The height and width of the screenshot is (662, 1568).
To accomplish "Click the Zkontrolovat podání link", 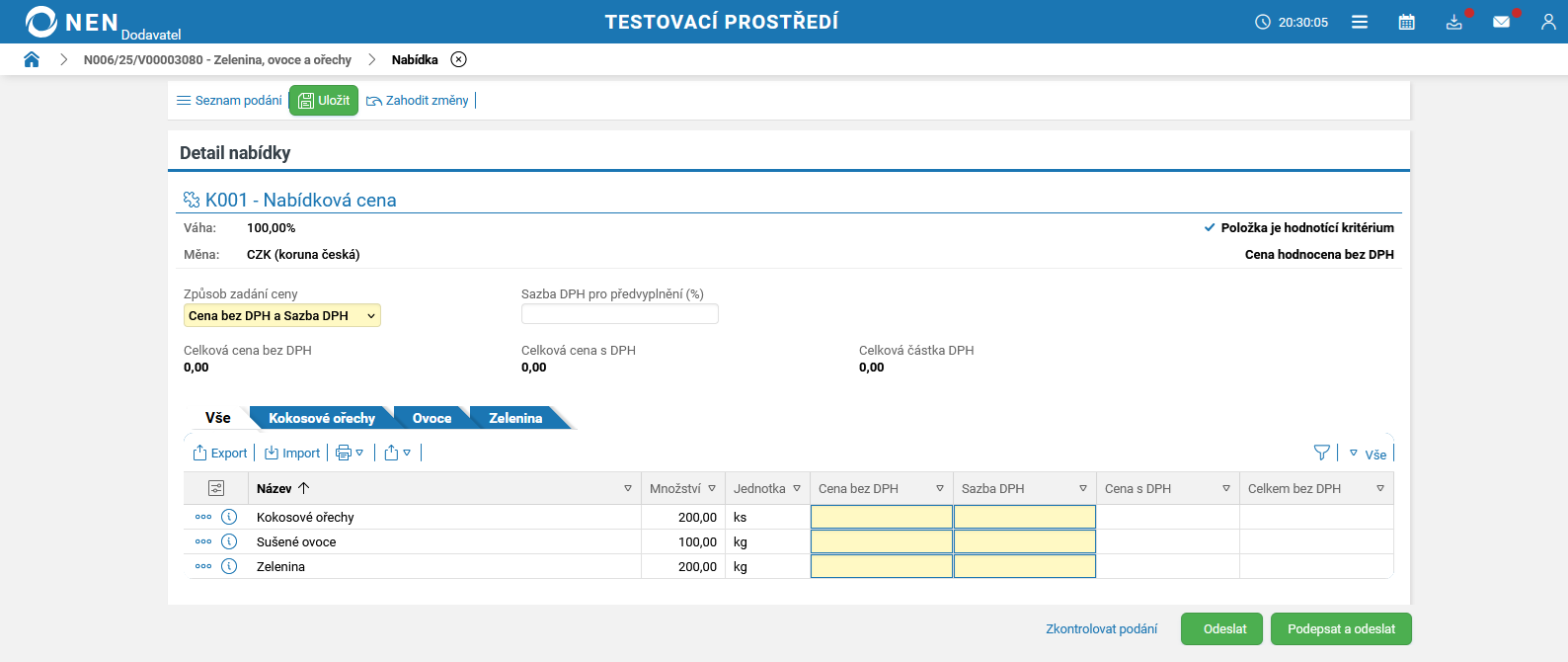I will [1101, 629].
